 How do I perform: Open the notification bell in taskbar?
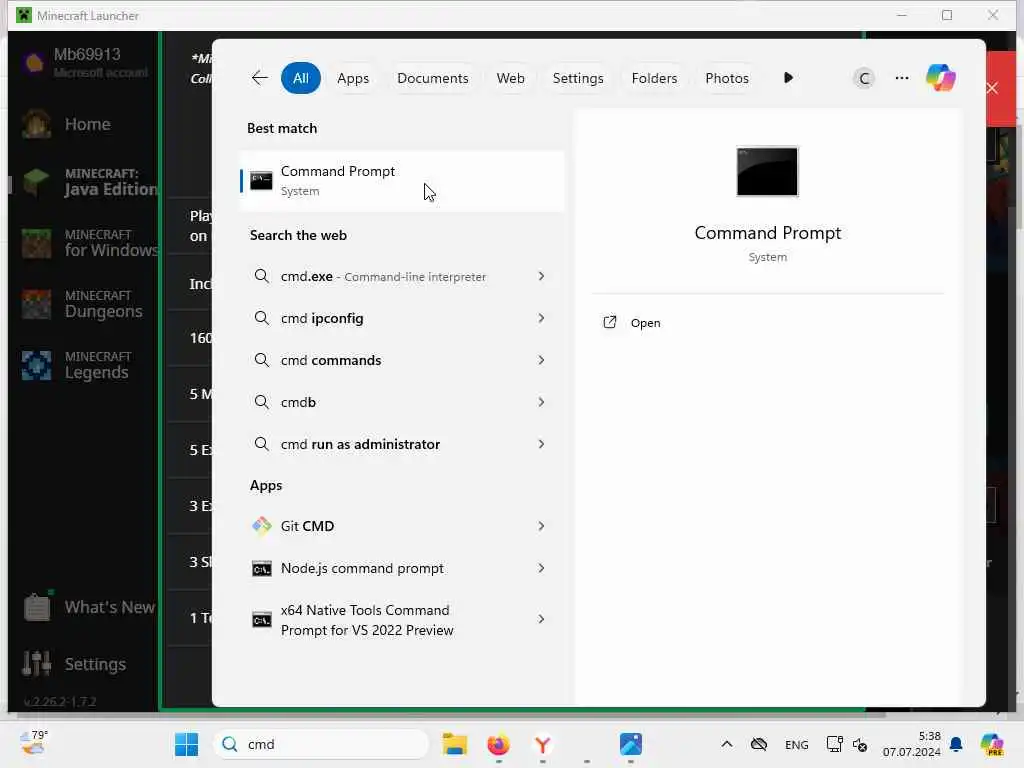click(x=956, y=744)
